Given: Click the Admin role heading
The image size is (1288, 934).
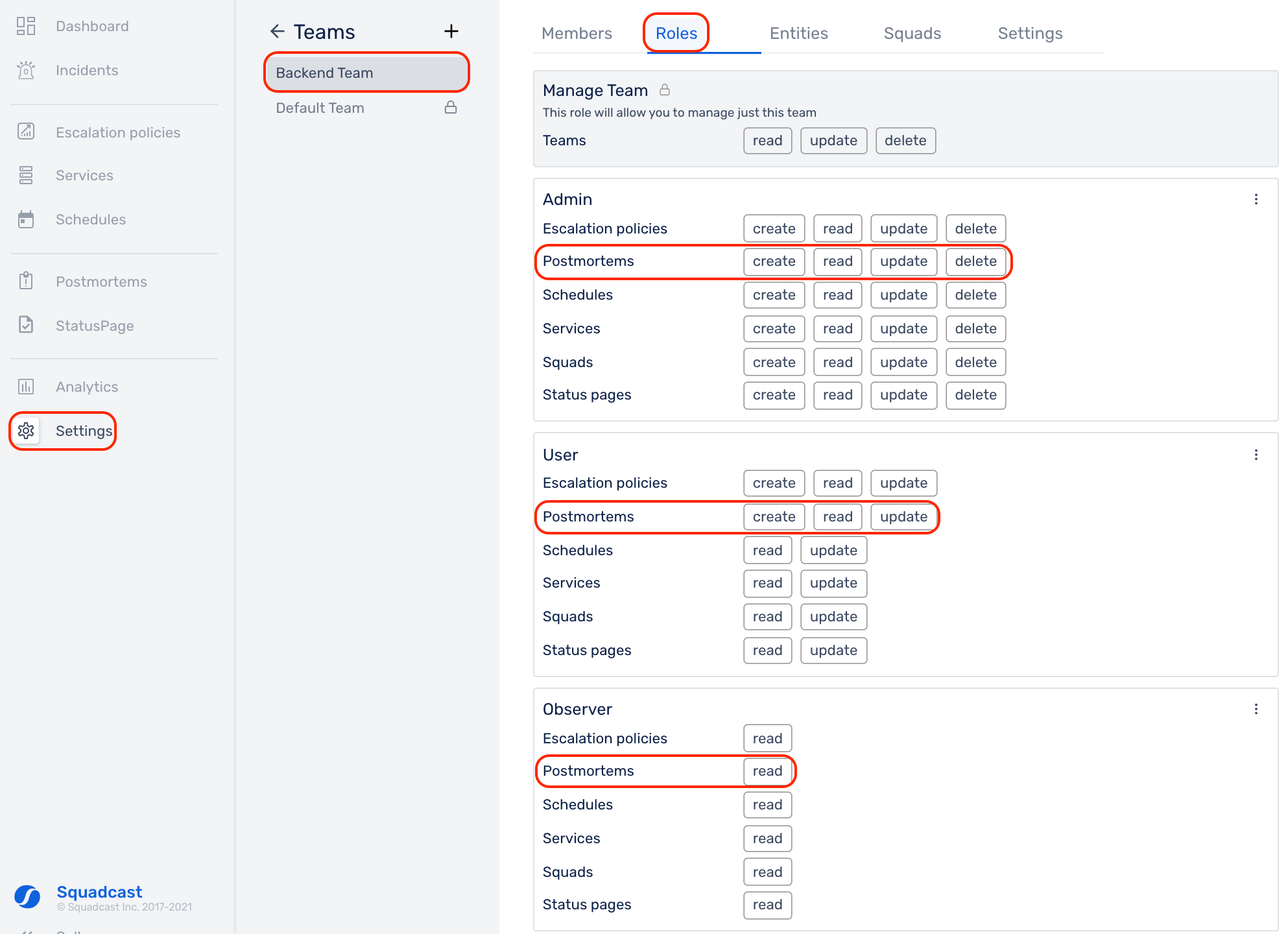Looking at the screenshot, I should [x=567, y=199].
